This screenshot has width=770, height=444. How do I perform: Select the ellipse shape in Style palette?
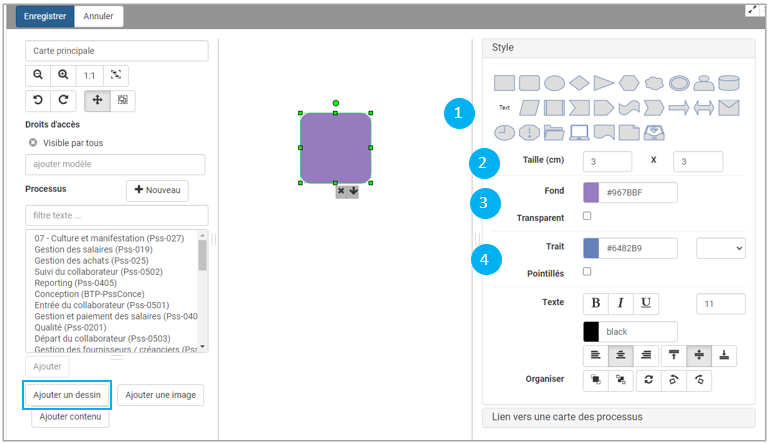point(554,83)
